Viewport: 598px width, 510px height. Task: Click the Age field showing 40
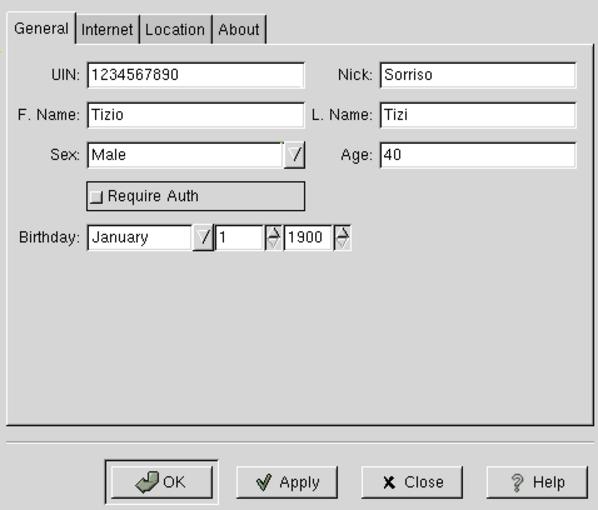pyautogui.click(x=478, y=155)
